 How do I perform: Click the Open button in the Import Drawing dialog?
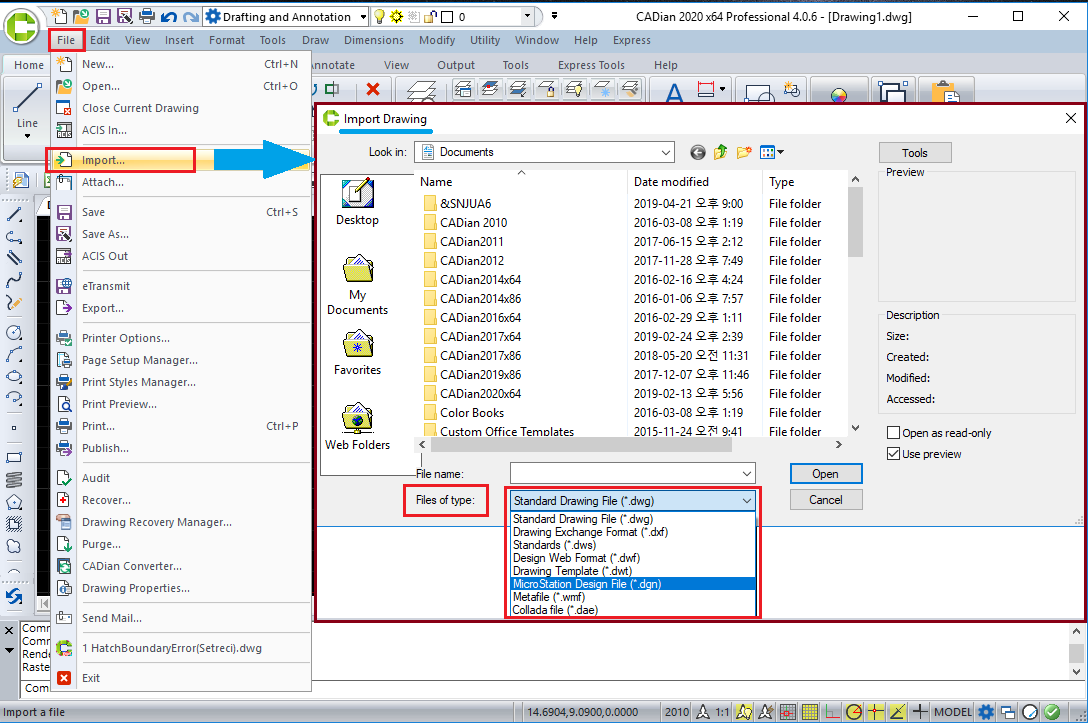[826, 474]
